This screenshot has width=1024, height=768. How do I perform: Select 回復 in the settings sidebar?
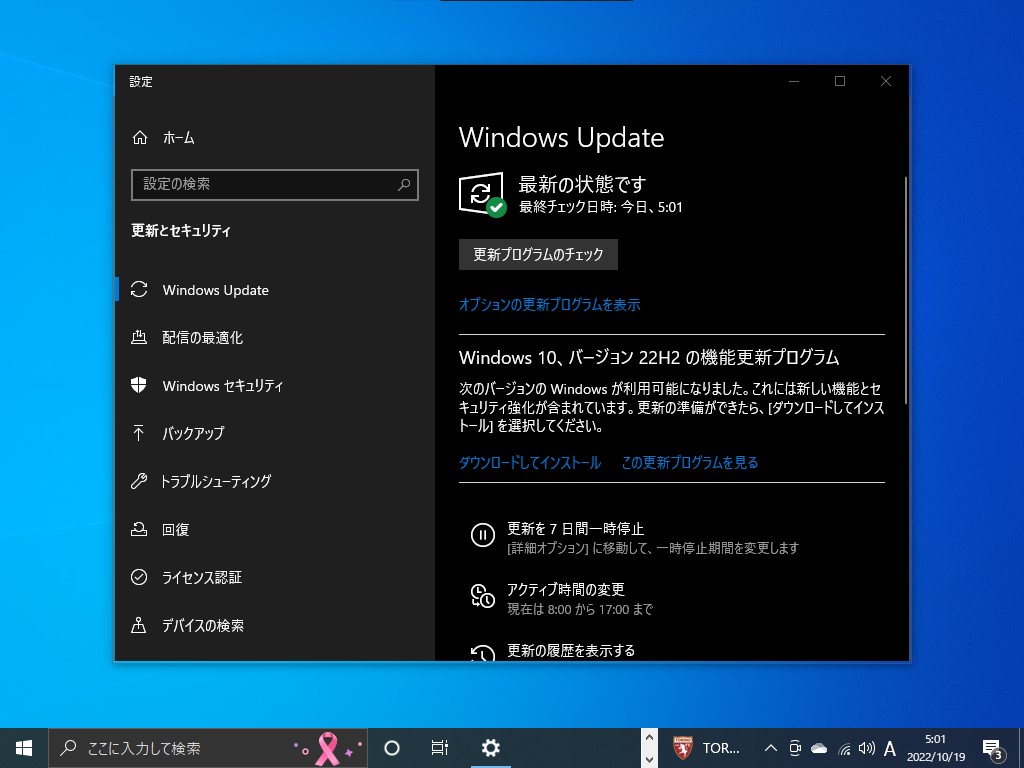coord(177,529)
